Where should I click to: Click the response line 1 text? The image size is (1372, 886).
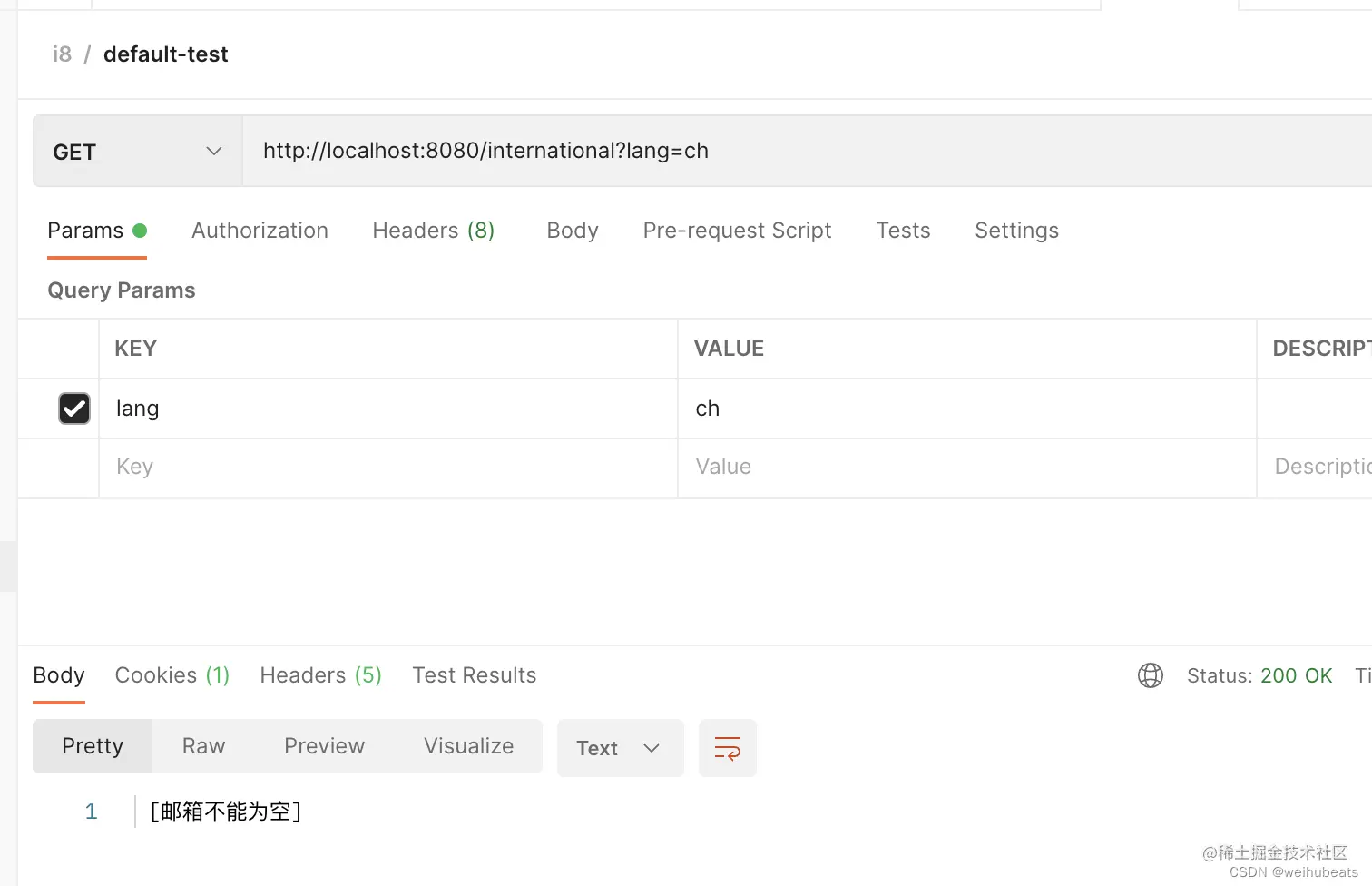click(x=226, y=812)
